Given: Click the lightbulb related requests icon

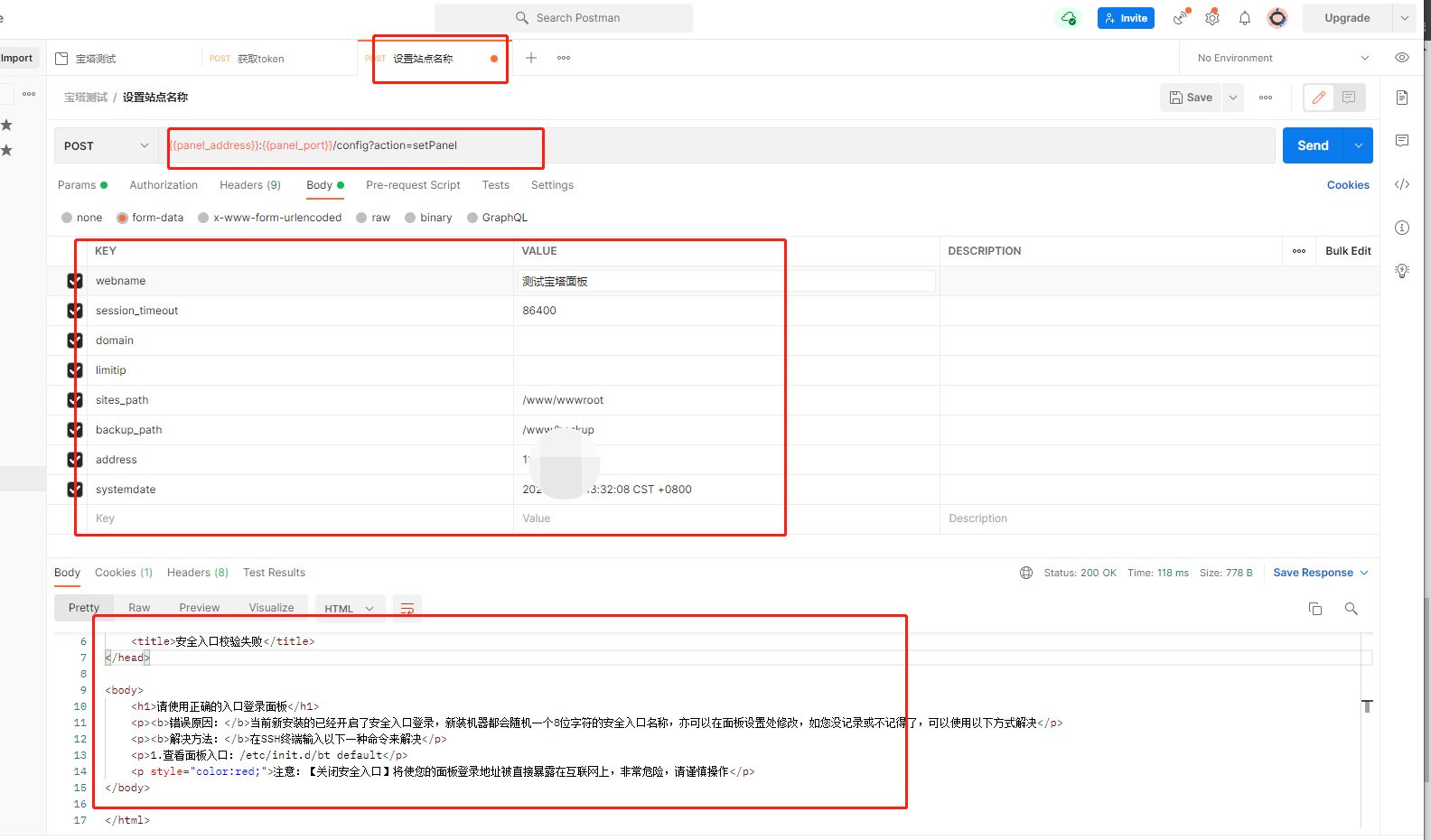Looking at the screenshot, I should (1402, 270).
